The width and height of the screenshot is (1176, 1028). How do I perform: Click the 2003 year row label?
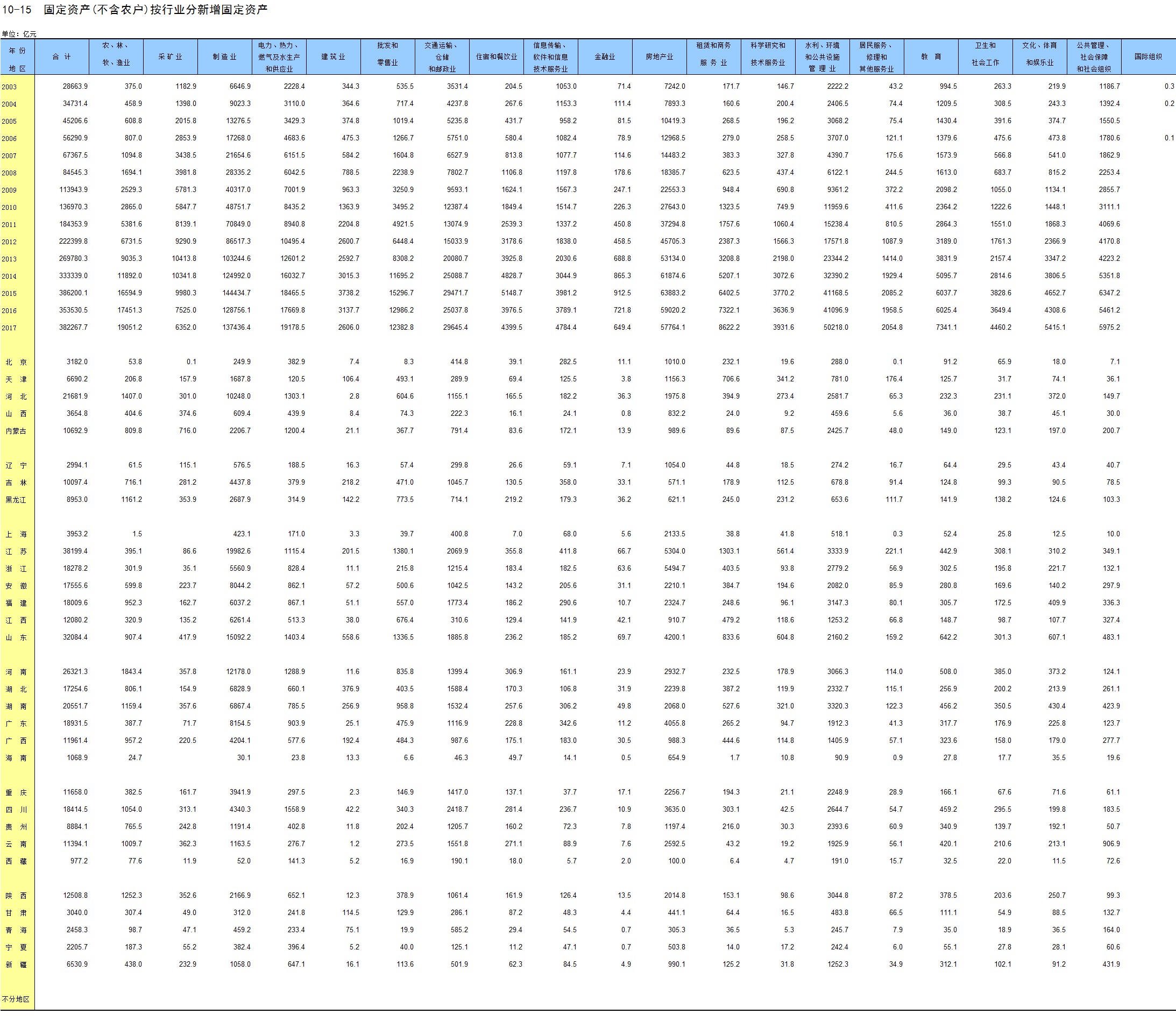(x=9, y=87)
